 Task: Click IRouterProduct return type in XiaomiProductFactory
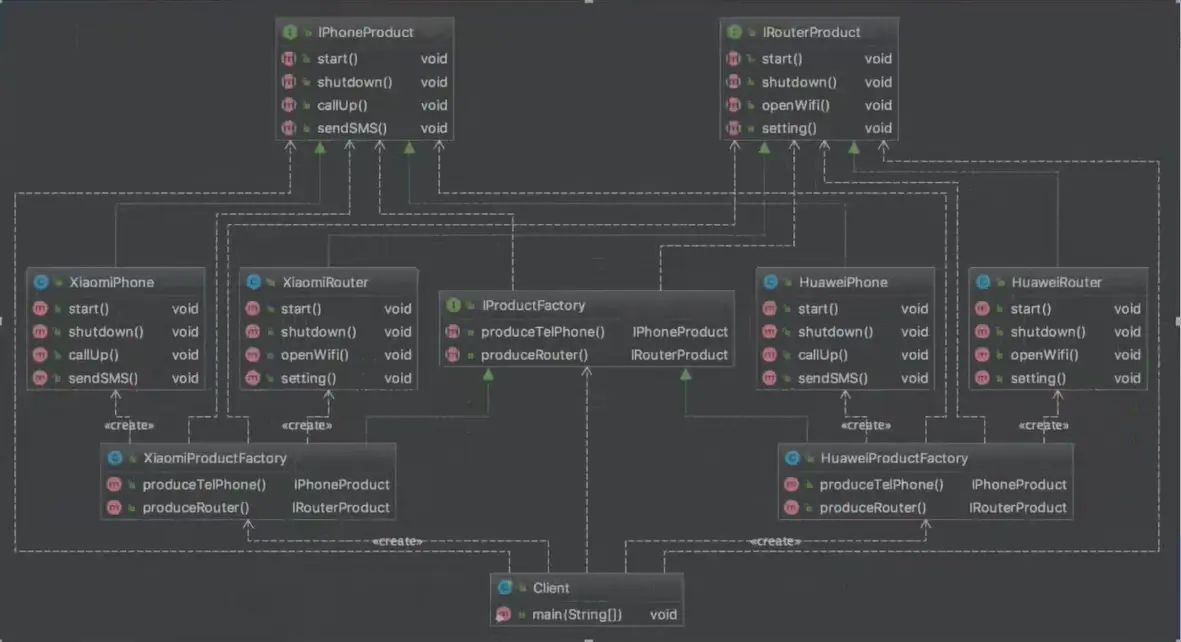(341, 508)
